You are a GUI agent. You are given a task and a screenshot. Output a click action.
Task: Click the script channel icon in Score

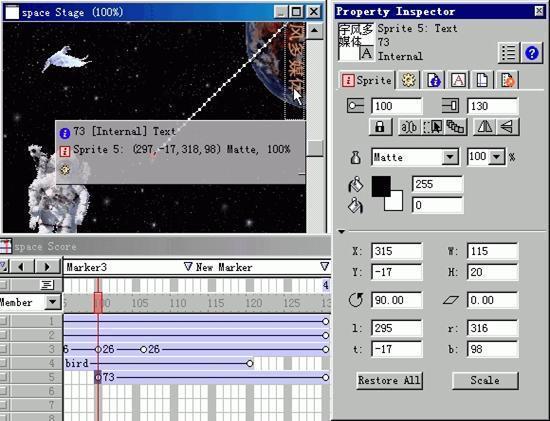coord(47,285)
